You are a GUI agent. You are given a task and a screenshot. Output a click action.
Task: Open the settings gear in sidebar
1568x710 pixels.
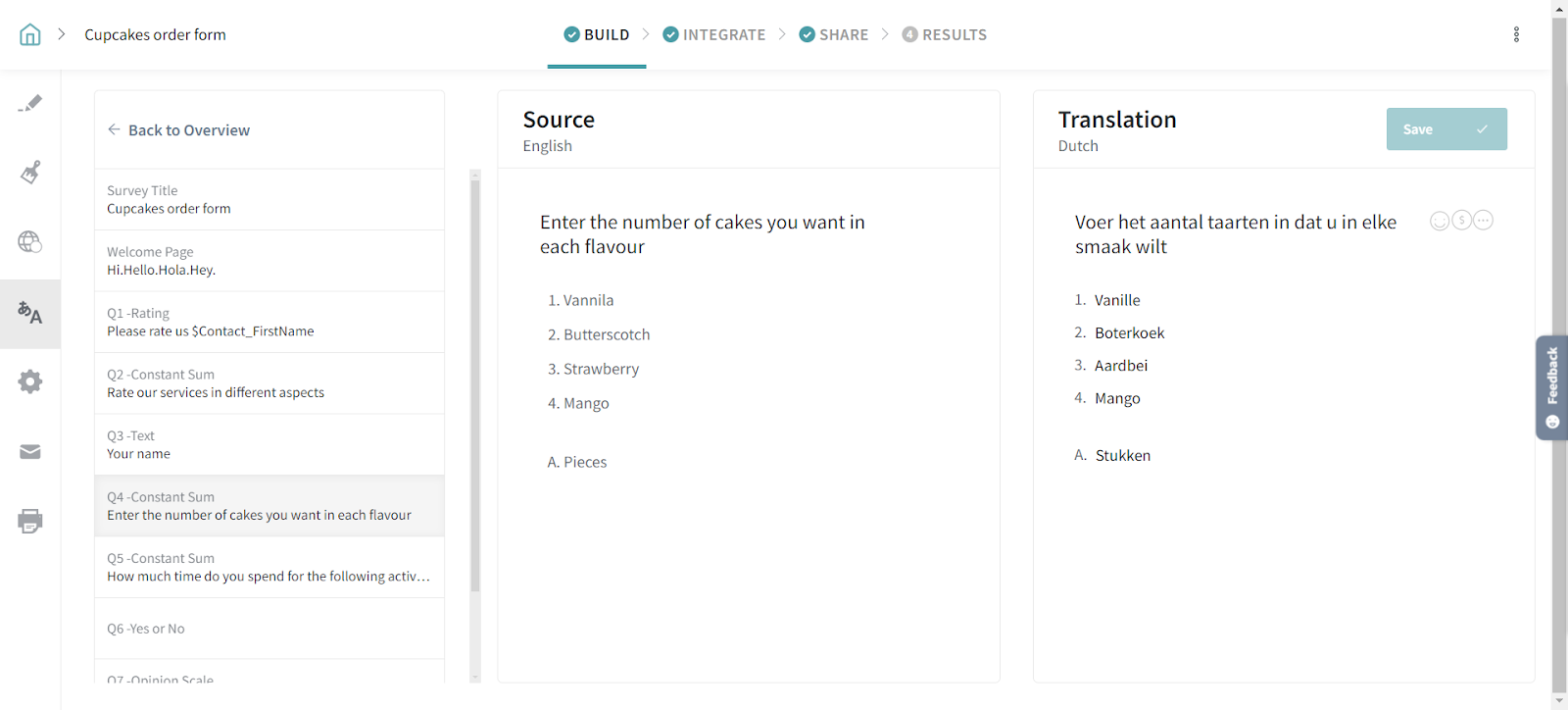pyautogui.click(x=30, y=381)
